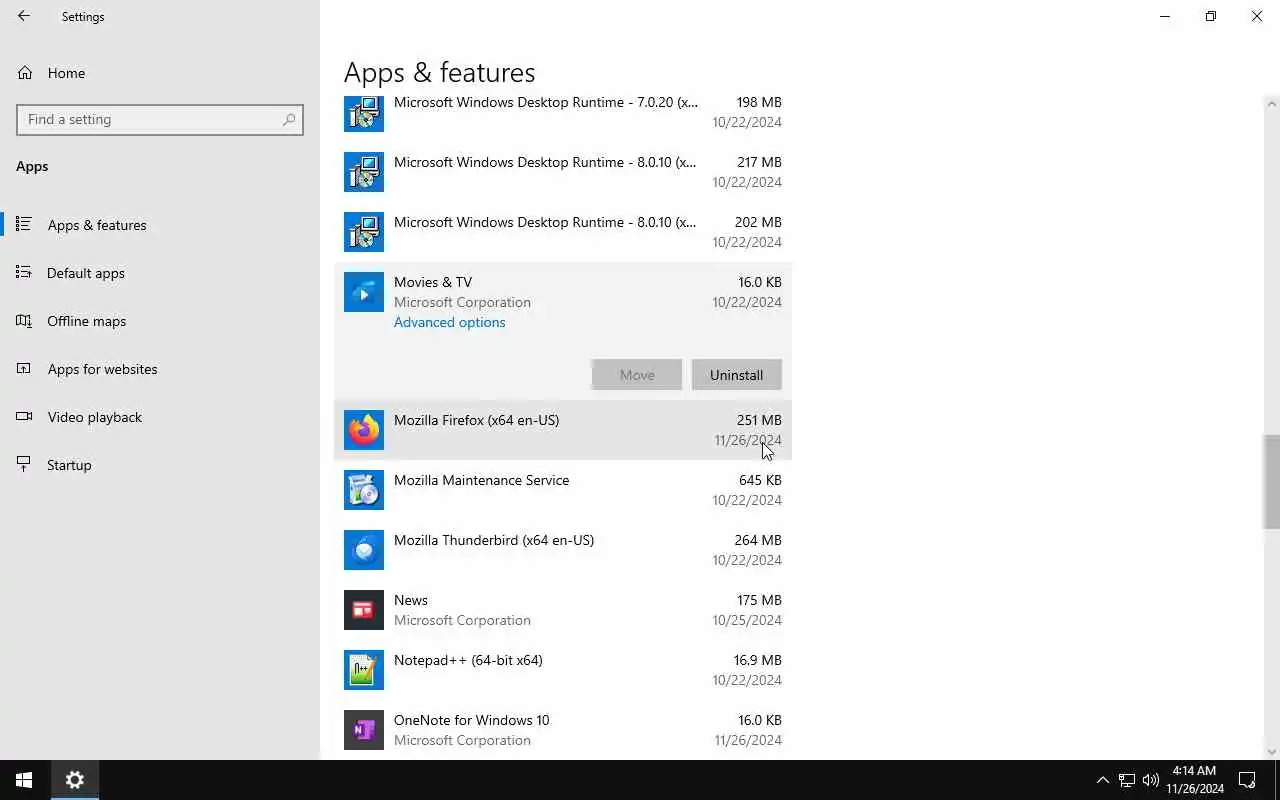The image size is (1280, 800).
Task: Click the Settings gear on the taskbar
Action: click(75, 780)
